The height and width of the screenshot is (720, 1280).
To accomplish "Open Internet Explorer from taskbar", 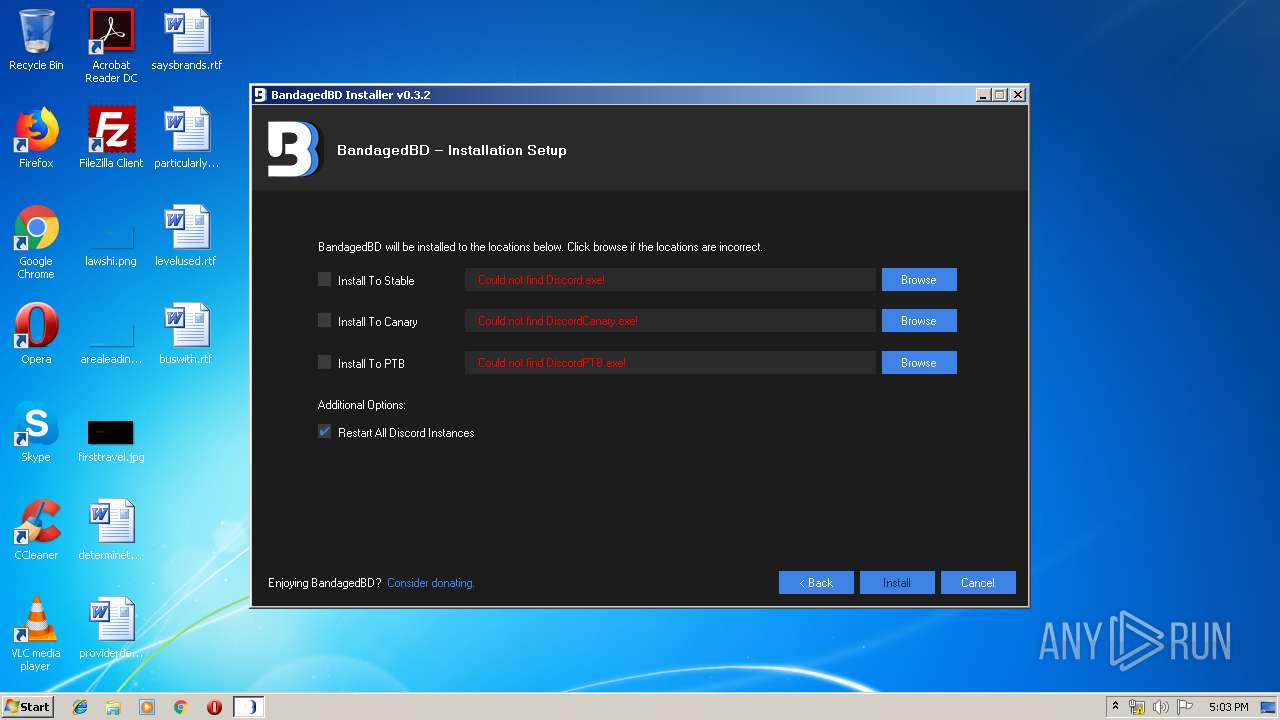I will click(x=80, y=707).
